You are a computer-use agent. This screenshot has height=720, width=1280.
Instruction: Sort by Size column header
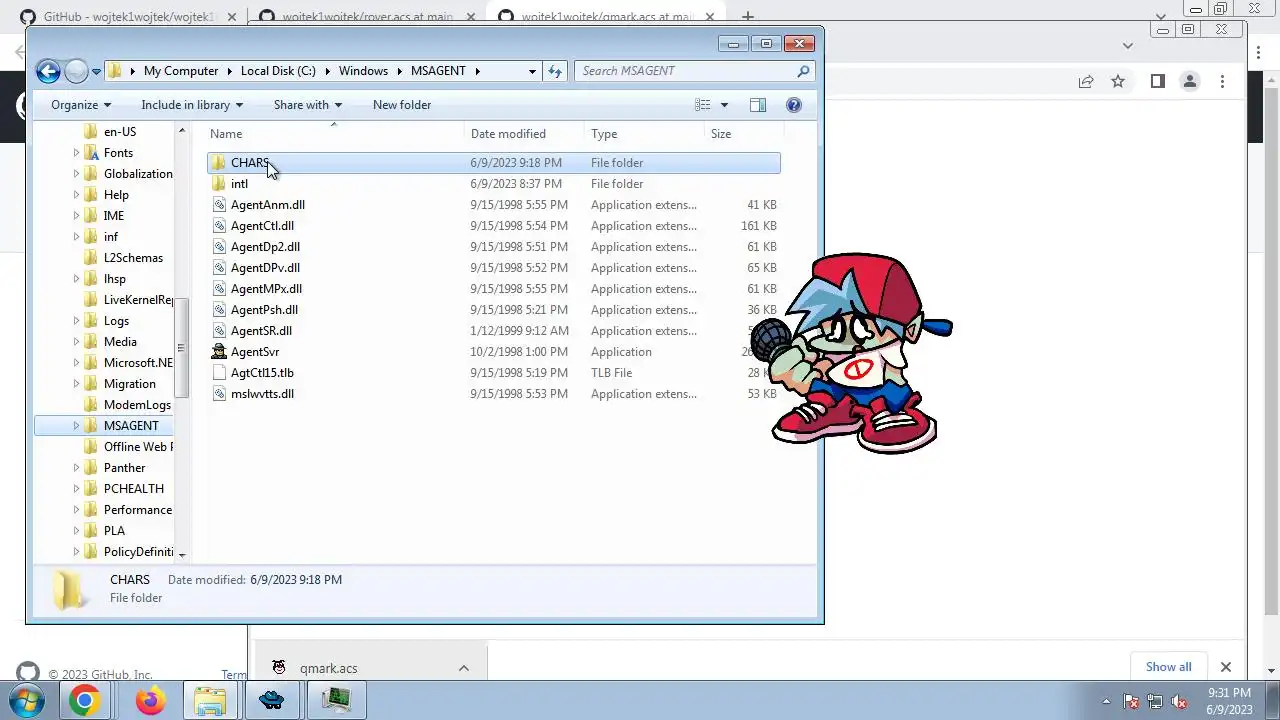[x=744, y=134]
